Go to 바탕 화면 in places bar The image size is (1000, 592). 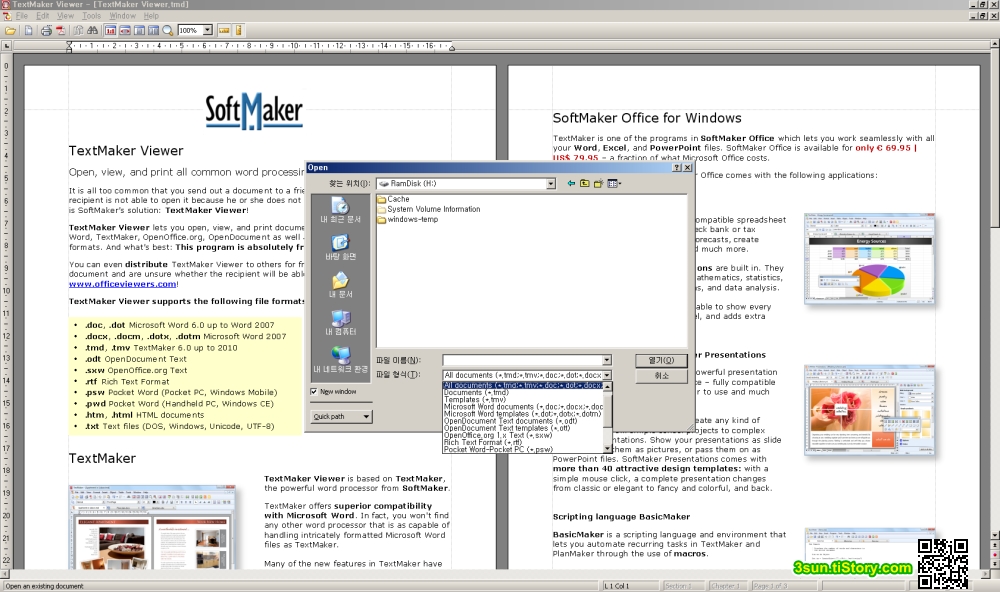coord(341,248)
